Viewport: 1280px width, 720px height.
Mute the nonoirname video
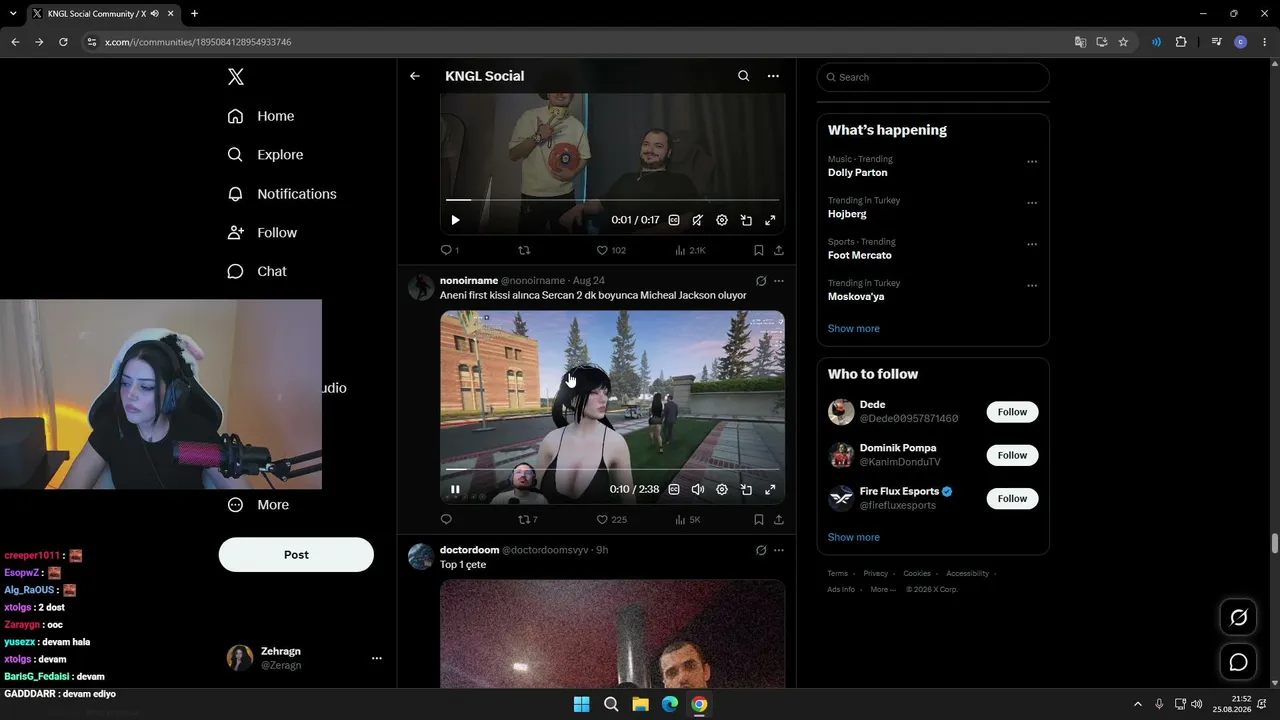pyautogui.click(x=698, y=489)
